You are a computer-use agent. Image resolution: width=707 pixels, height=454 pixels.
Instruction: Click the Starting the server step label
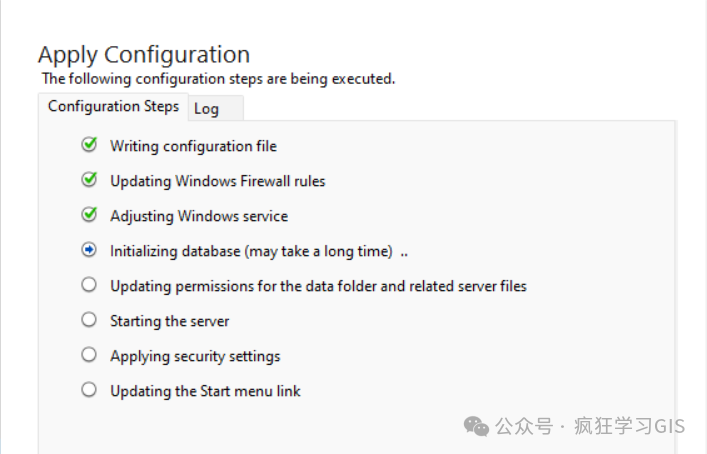click(169, 321)
